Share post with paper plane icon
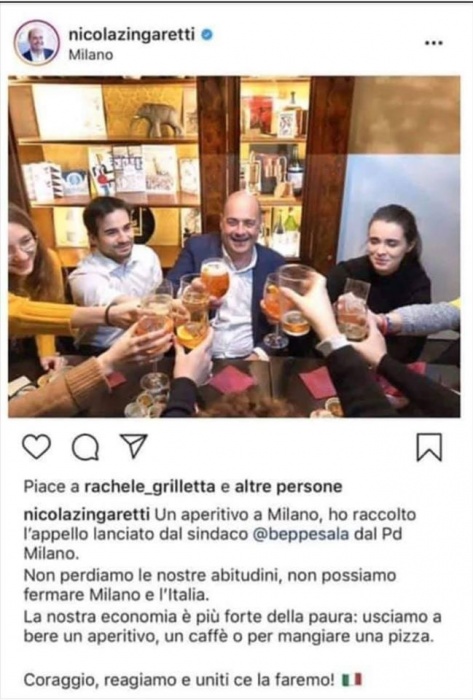The height and width of the screenshot is (700, 473). 133,445
